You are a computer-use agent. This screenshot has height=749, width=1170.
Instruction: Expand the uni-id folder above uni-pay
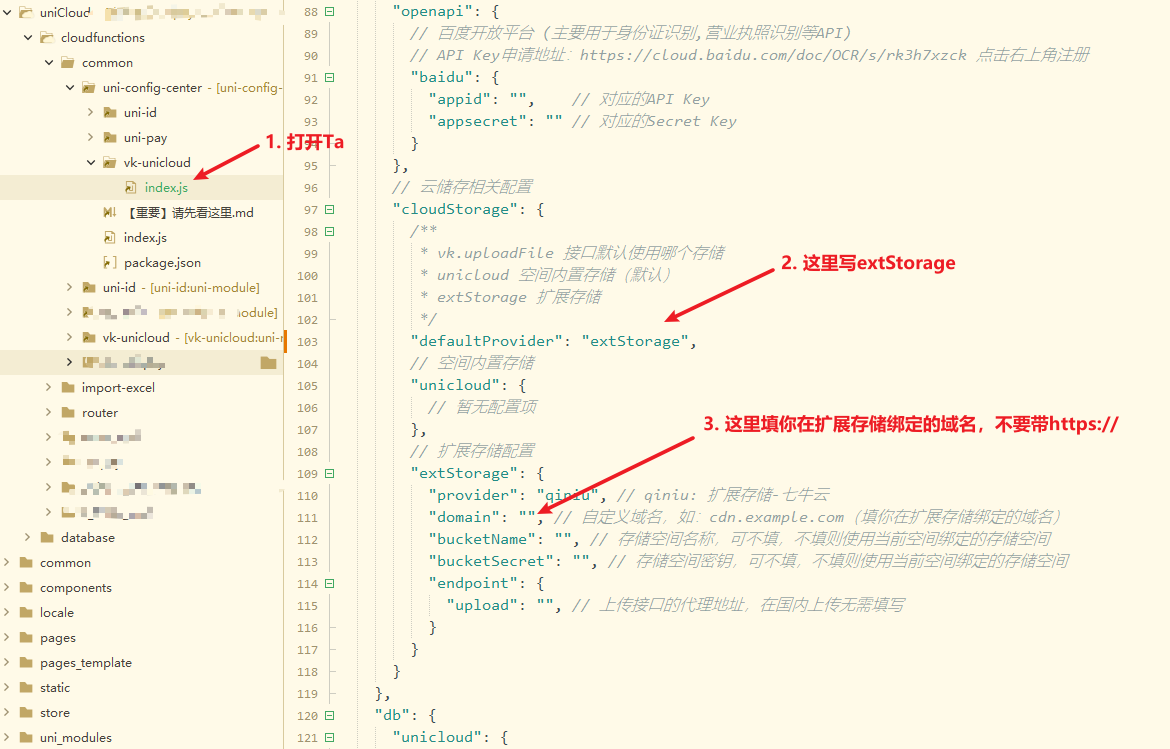click(90, 113)
